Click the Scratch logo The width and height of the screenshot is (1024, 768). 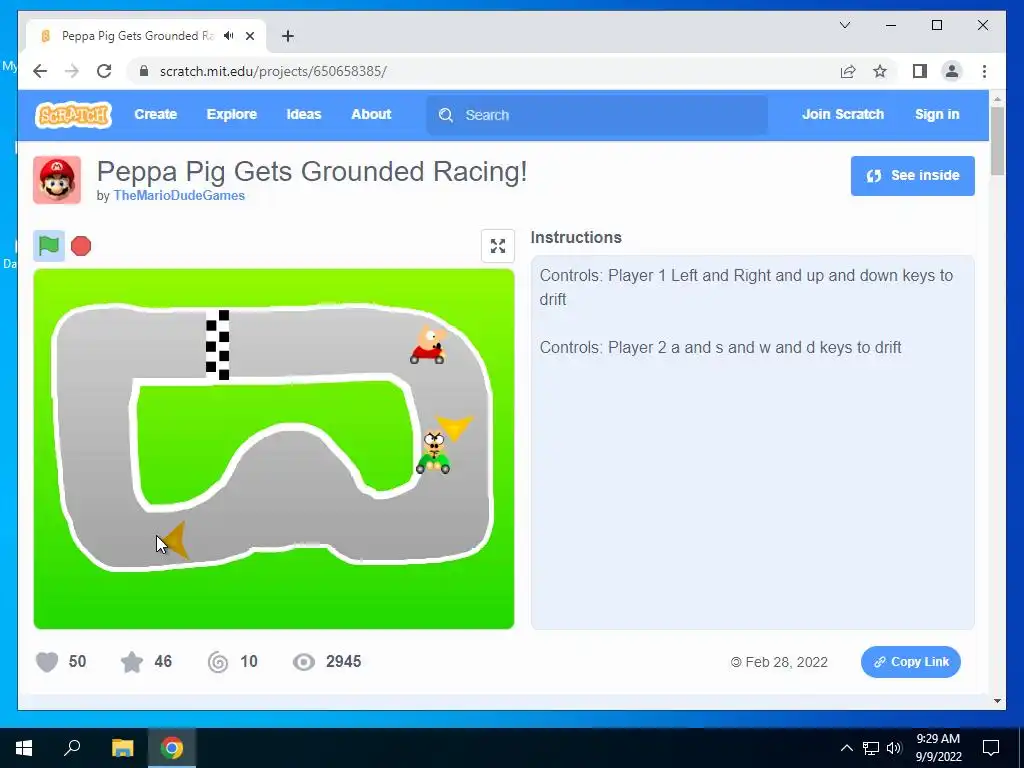(73, 114)
